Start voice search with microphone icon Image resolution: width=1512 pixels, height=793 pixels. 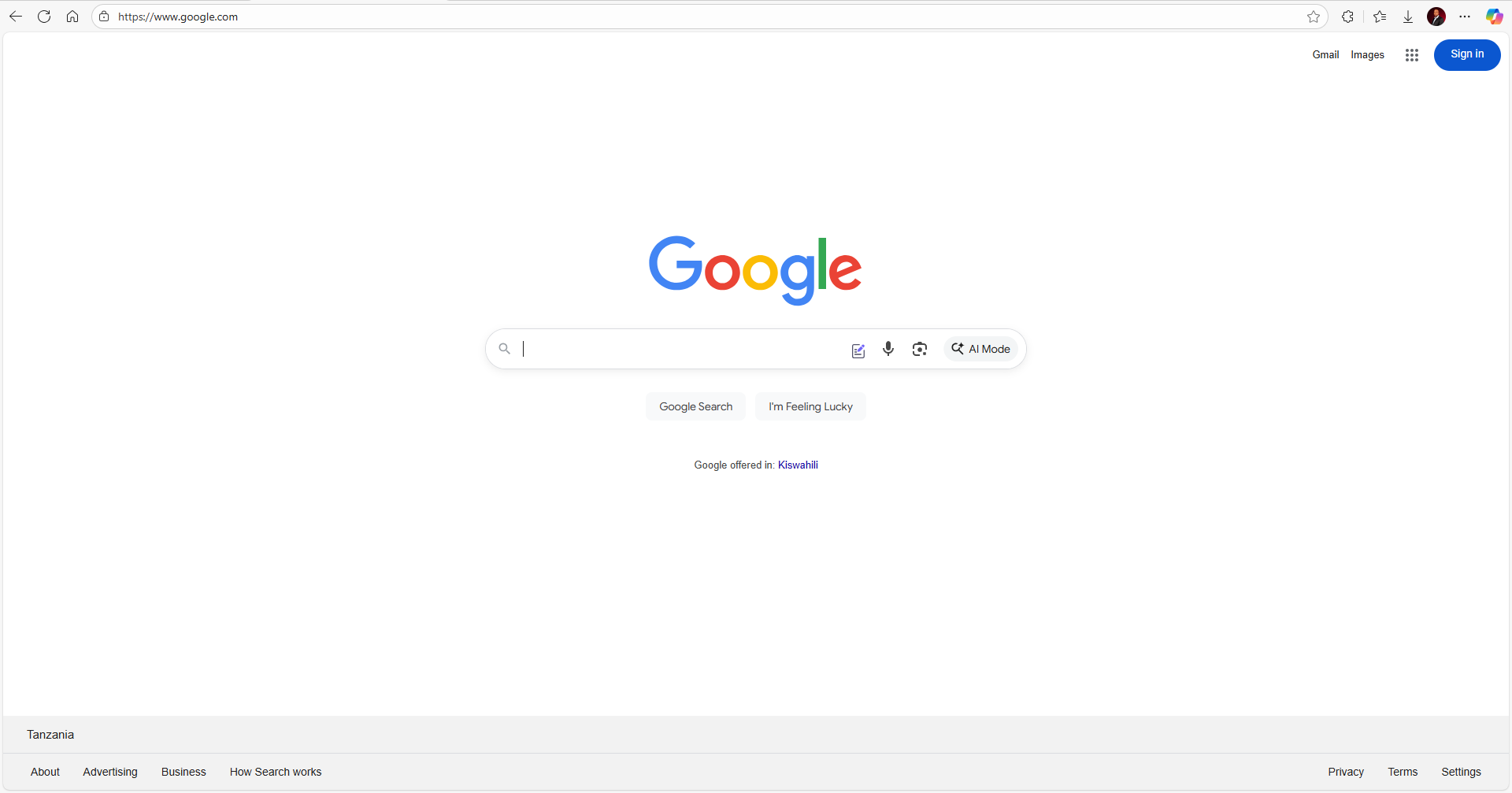pyautogui.click(x=888, y=349)
